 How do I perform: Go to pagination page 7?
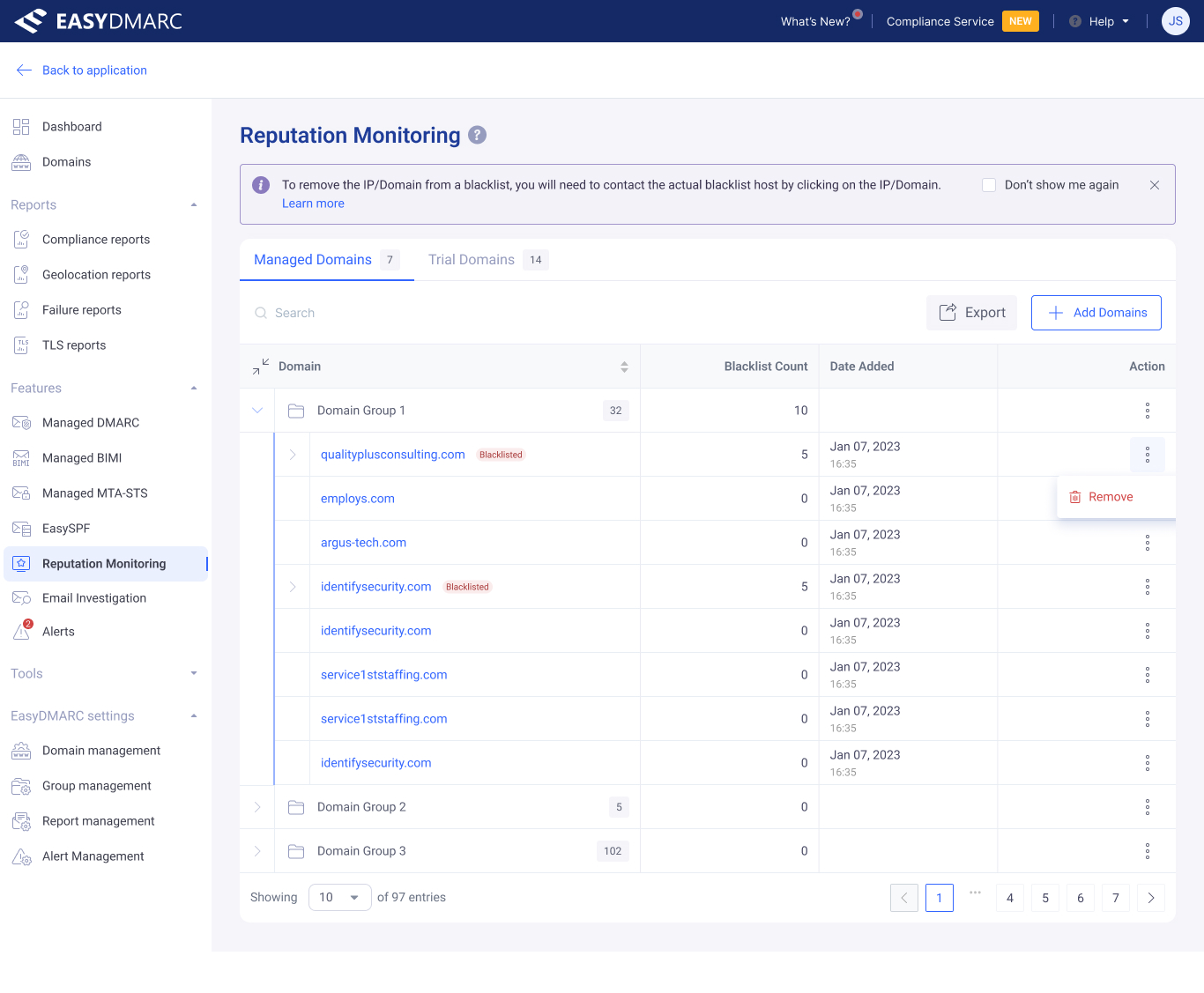[x=1116, y=898]
